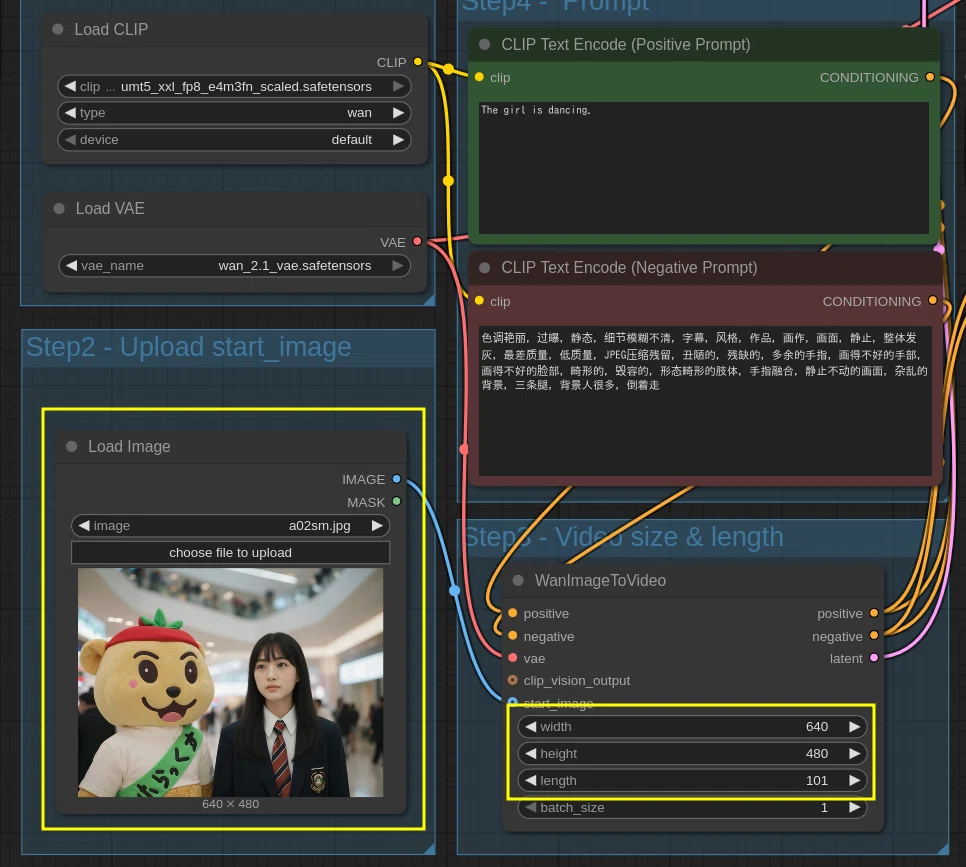Select previous clip_name model with left arrow
966x867 pixels.
coord(70,86)
